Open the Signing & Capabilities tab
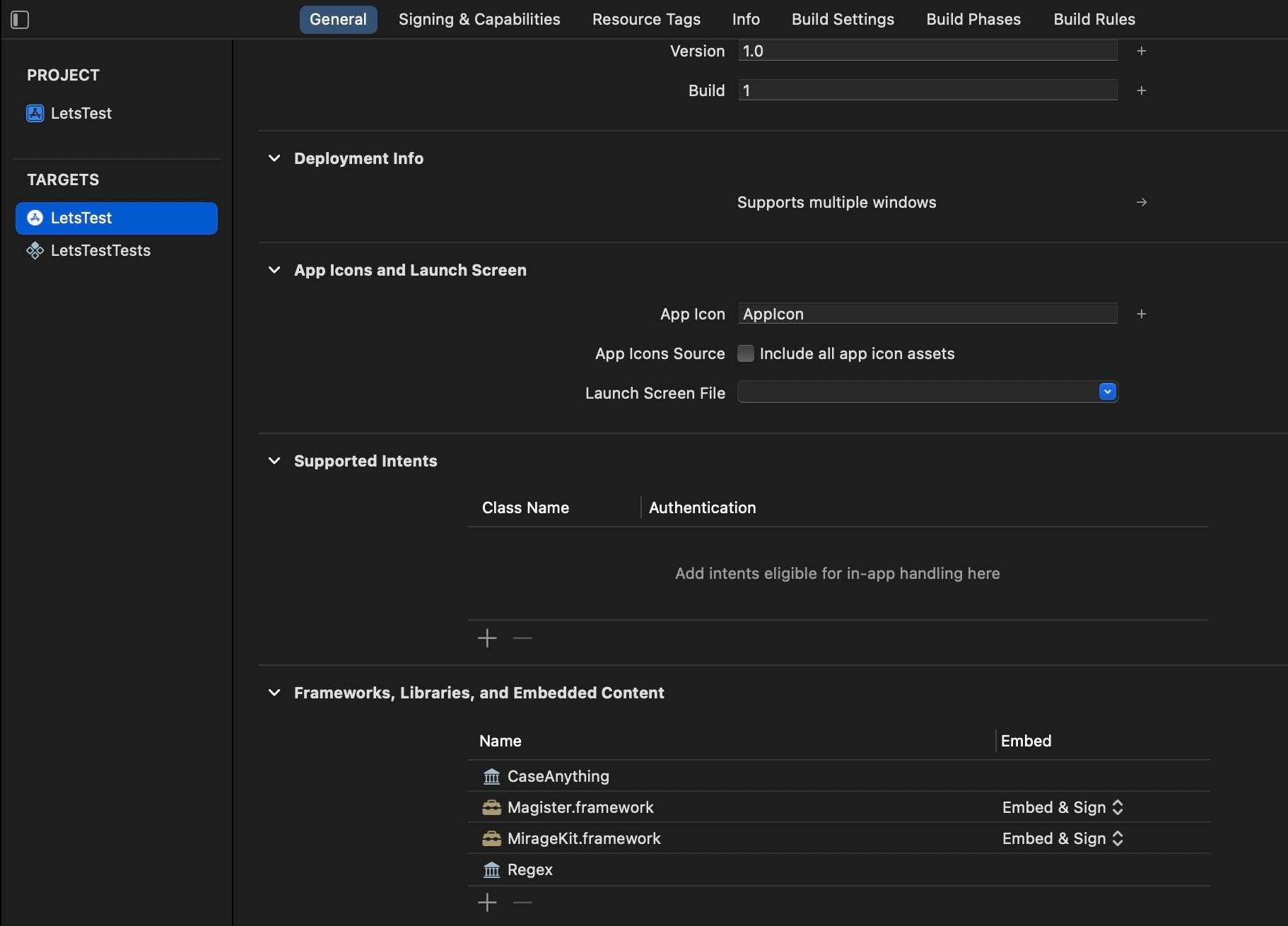The image size is (1288, 926). [x=479, y=20]
